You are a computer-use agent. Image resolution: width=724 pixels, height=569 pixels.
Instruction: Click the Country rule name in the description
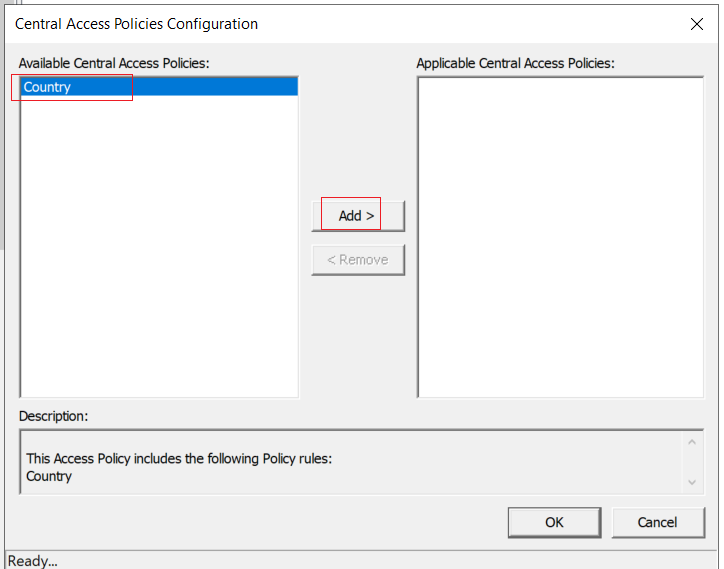(48, 476)
